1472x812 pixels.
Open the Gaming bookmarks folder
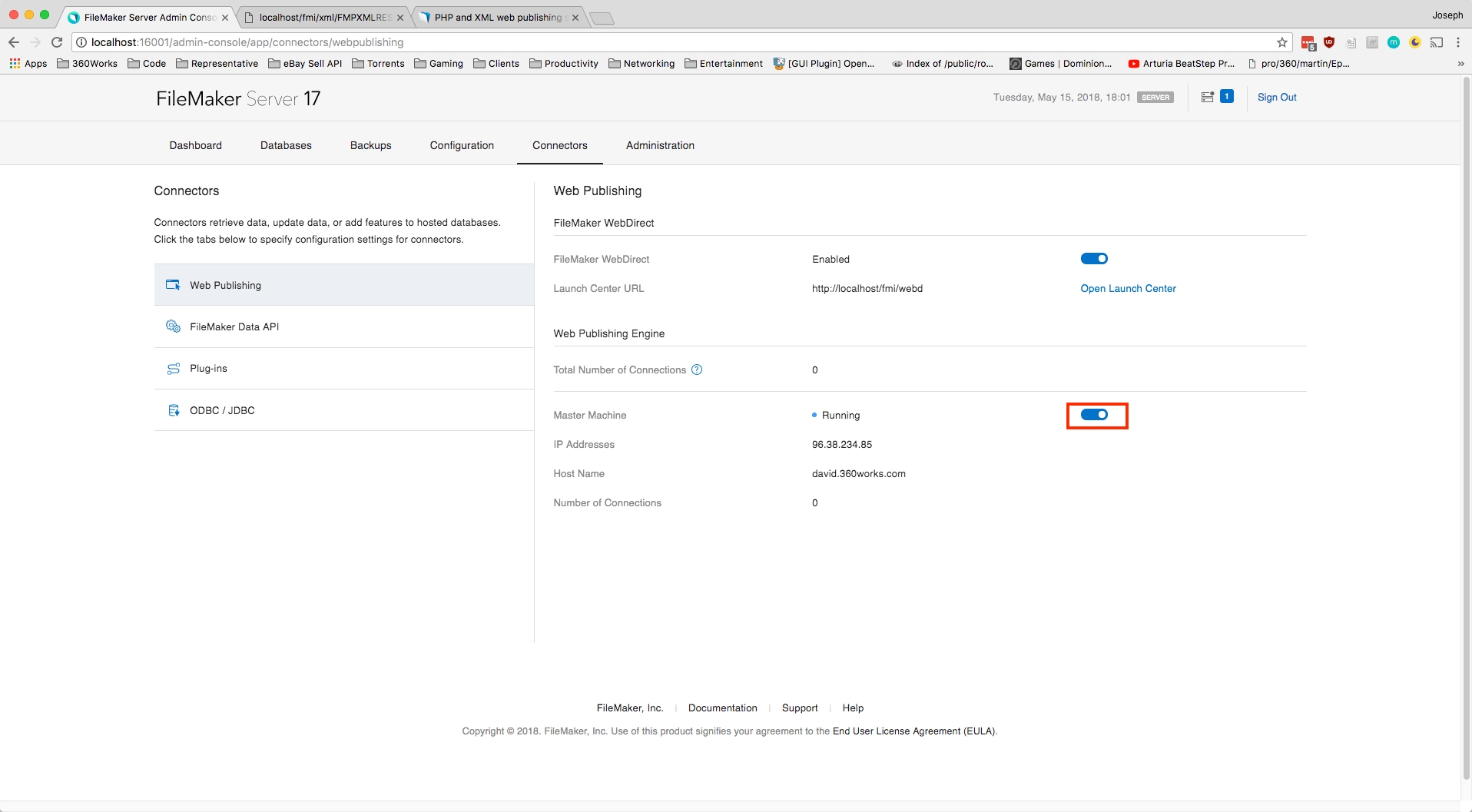coord(439,64)
